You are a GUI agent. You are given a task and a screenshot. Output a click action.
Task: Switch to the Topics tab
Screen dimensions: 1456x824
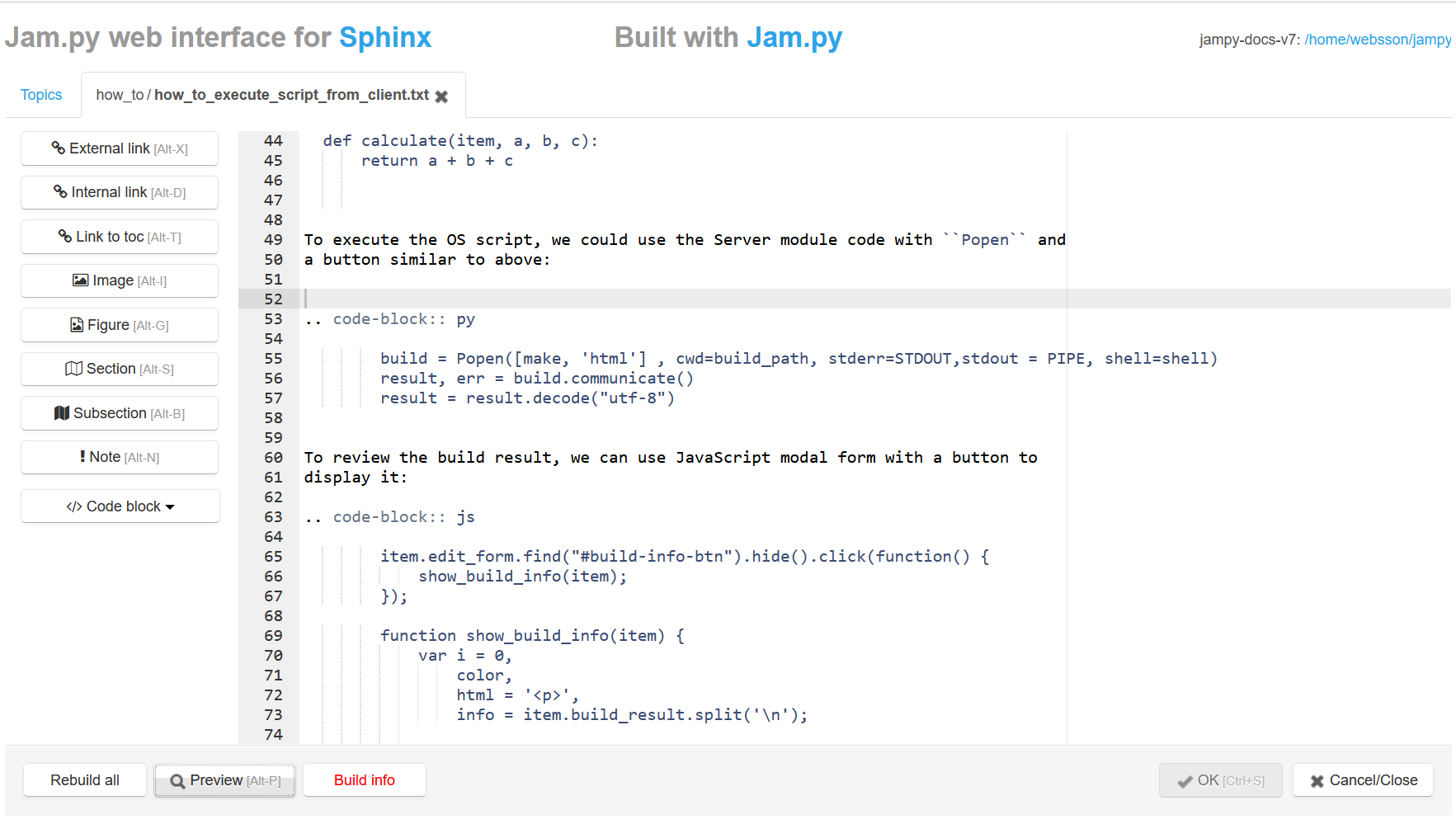point(41,94)
